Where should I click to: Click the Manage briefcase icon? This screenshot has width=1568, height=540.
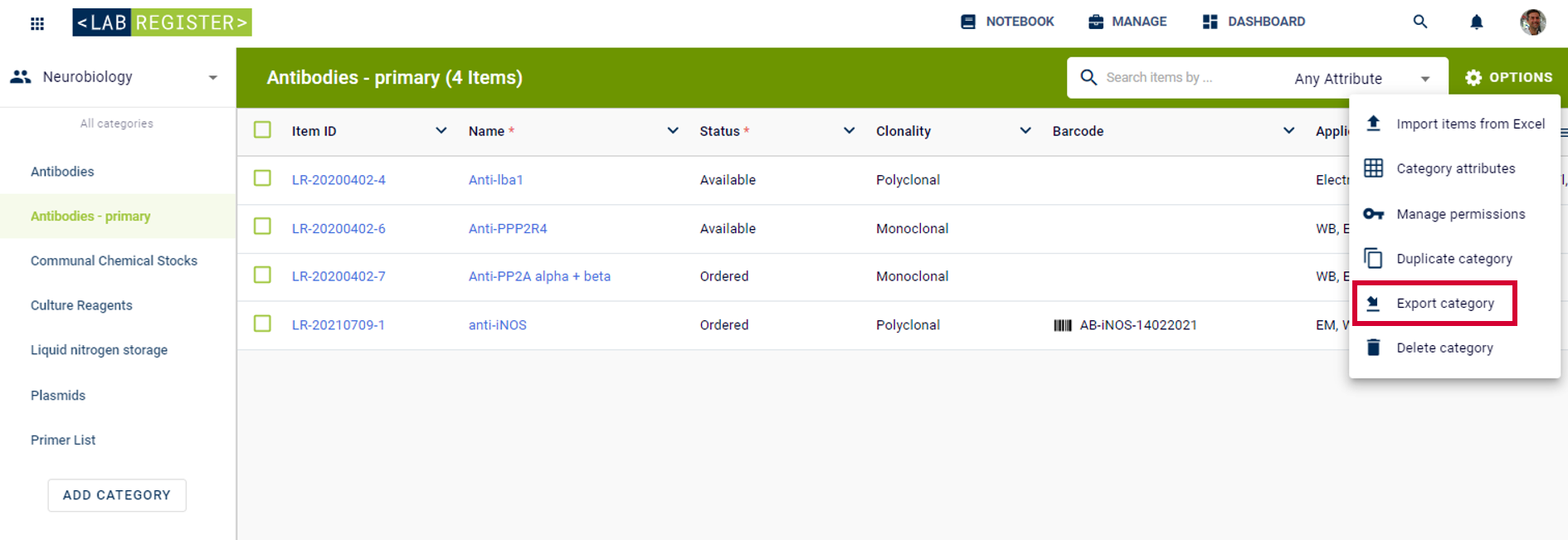pos(1096,22)
